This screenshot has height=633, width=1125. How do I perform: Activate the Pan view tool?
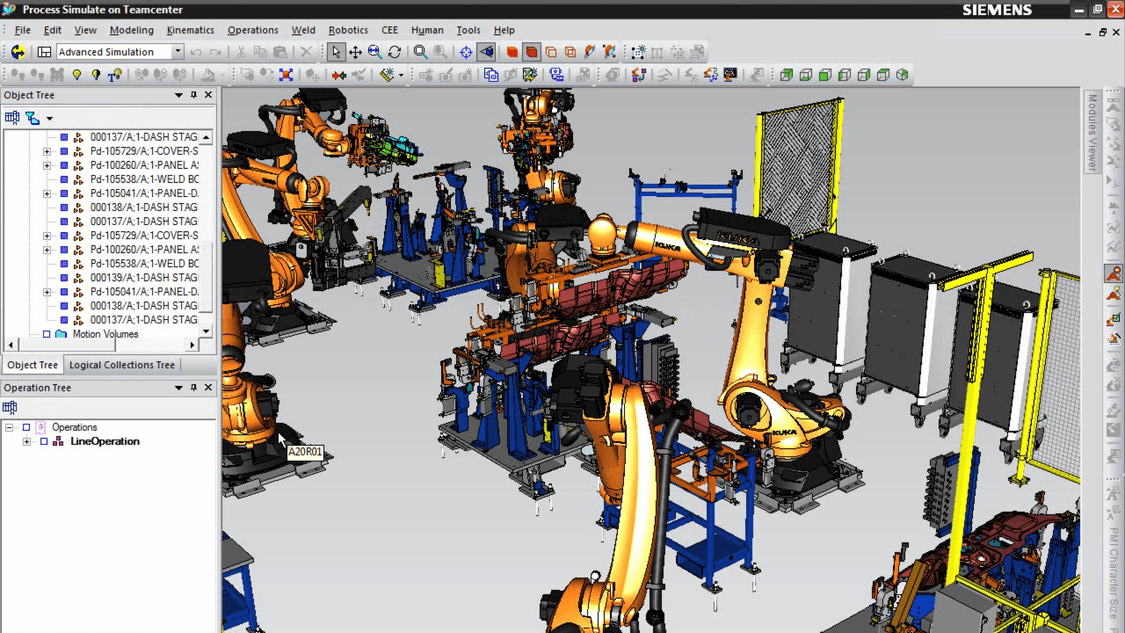[355, 51]
